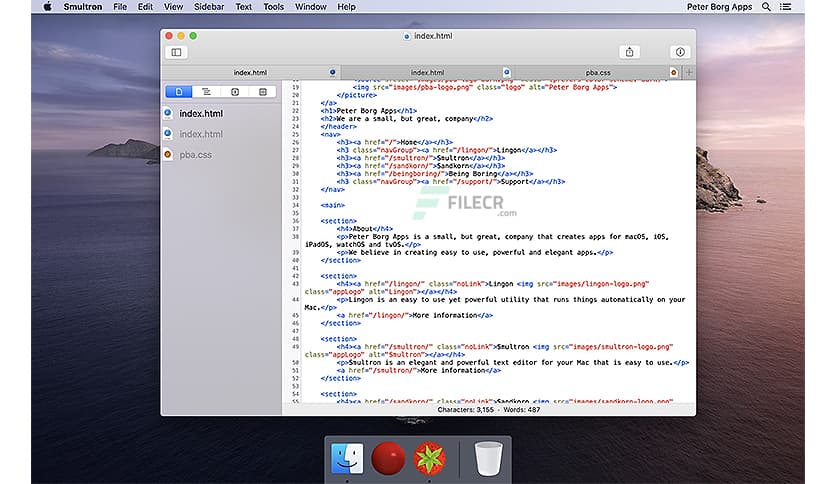836x484 pixels.
Task: Expand the Text menu
Action: coord(243,7)
